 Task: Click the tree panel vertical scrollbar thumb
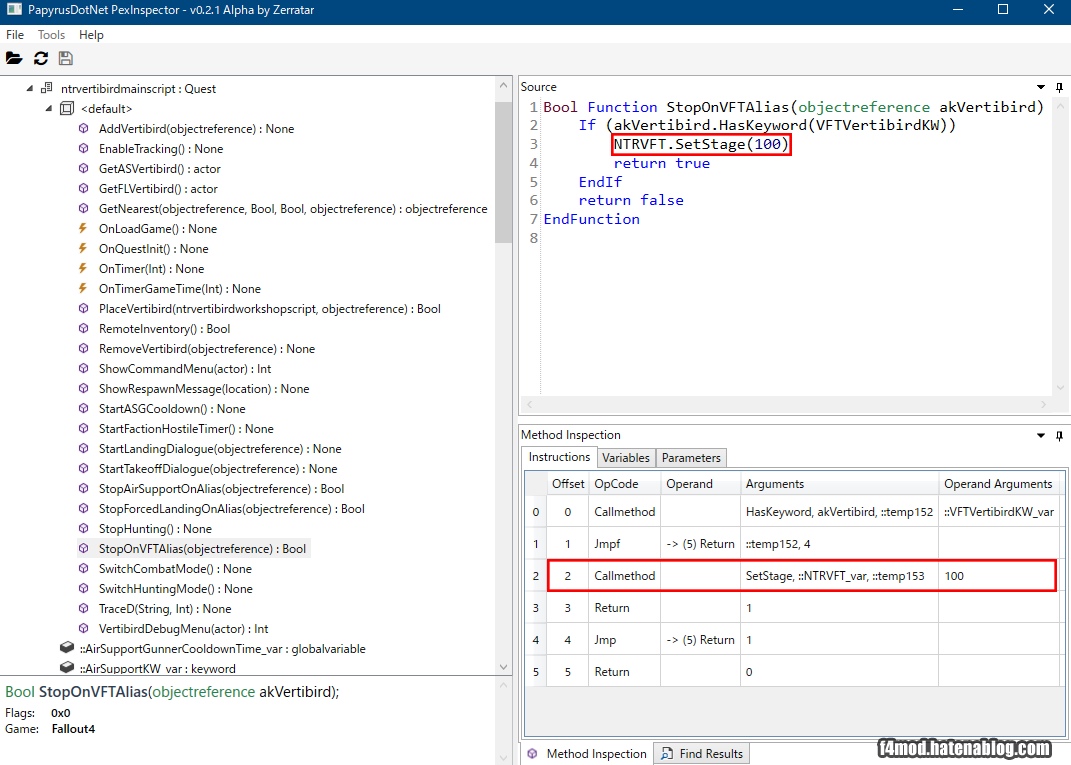tap(503, 171)
